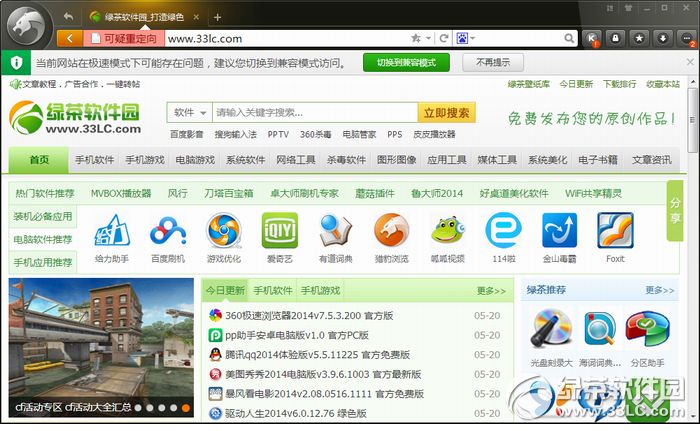
Task: Click the bookmark star in address bar
Action: (416, 38)
